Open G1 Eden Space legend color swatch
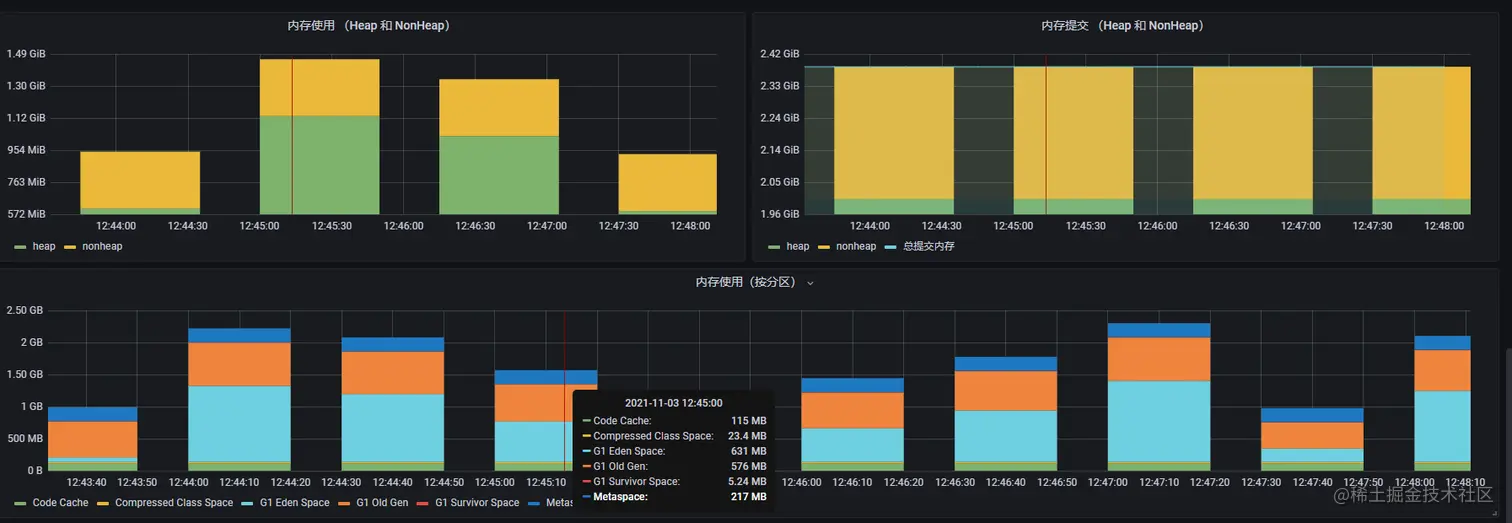This screenshot has width=1512, height=523. pos(247,503)
